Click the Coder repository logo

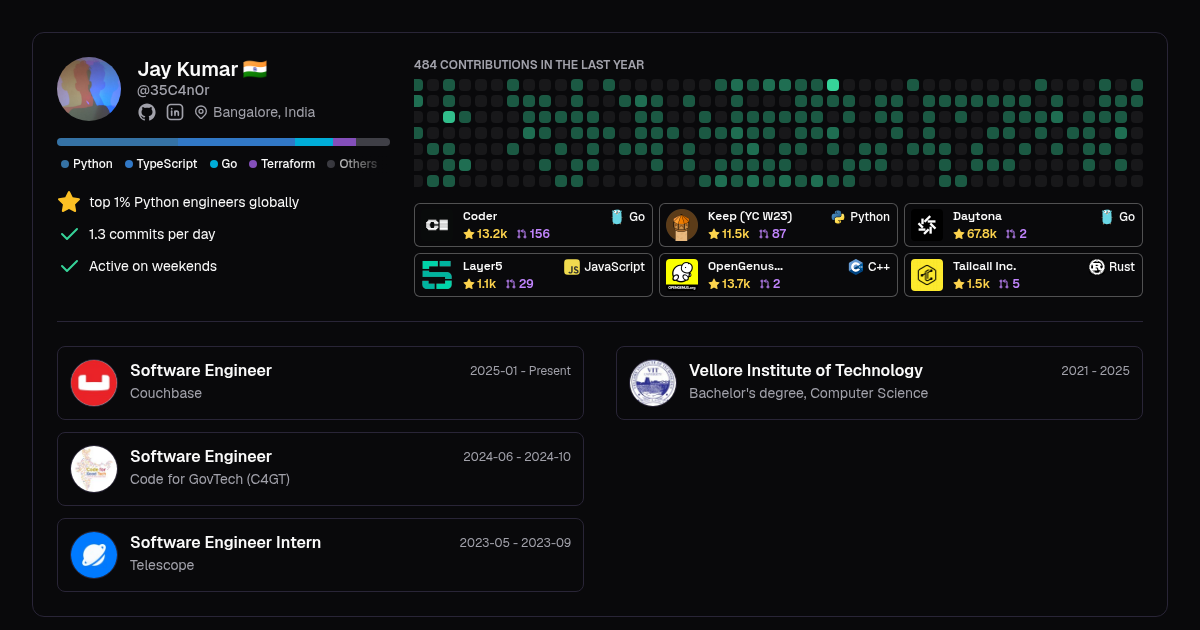437,225
